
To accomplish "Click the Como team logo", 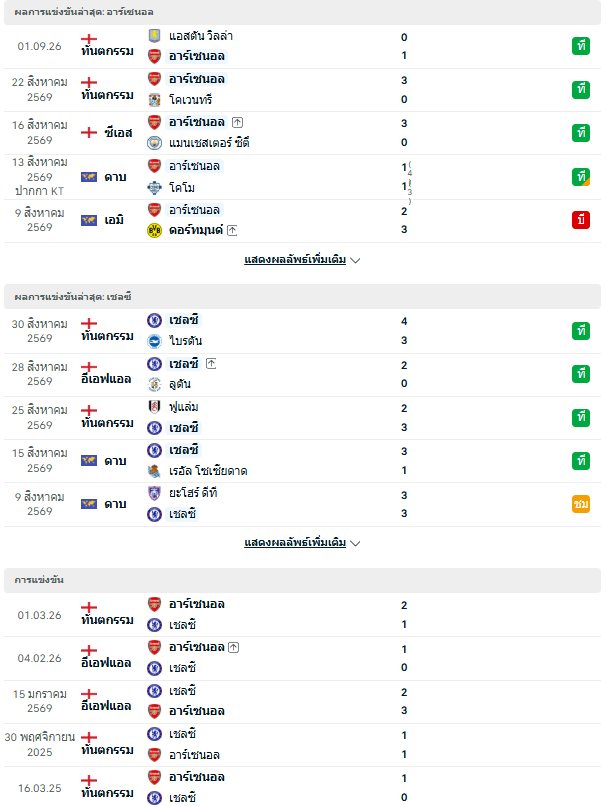I will click(x=154, y=188).
